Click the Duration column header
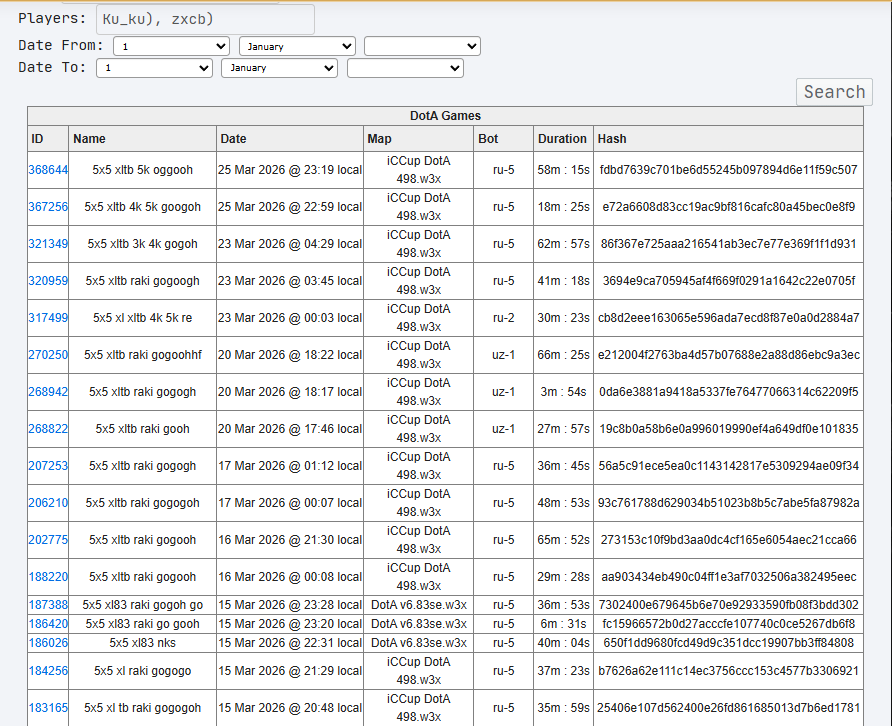The width and height of the screenshot is (892, 726). pos(563,139)
